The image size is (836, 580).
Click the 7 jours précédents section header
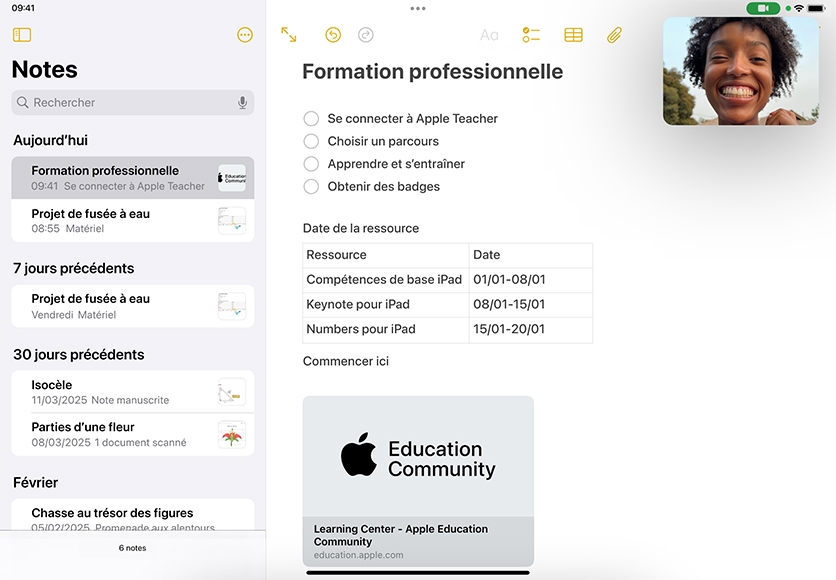click(74, 268)
